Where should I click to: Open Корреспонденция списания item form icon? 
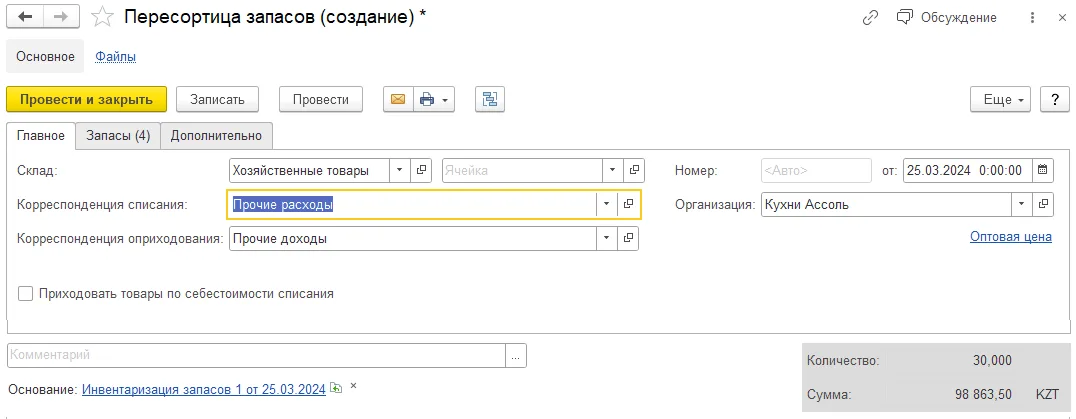click(628, 204)
